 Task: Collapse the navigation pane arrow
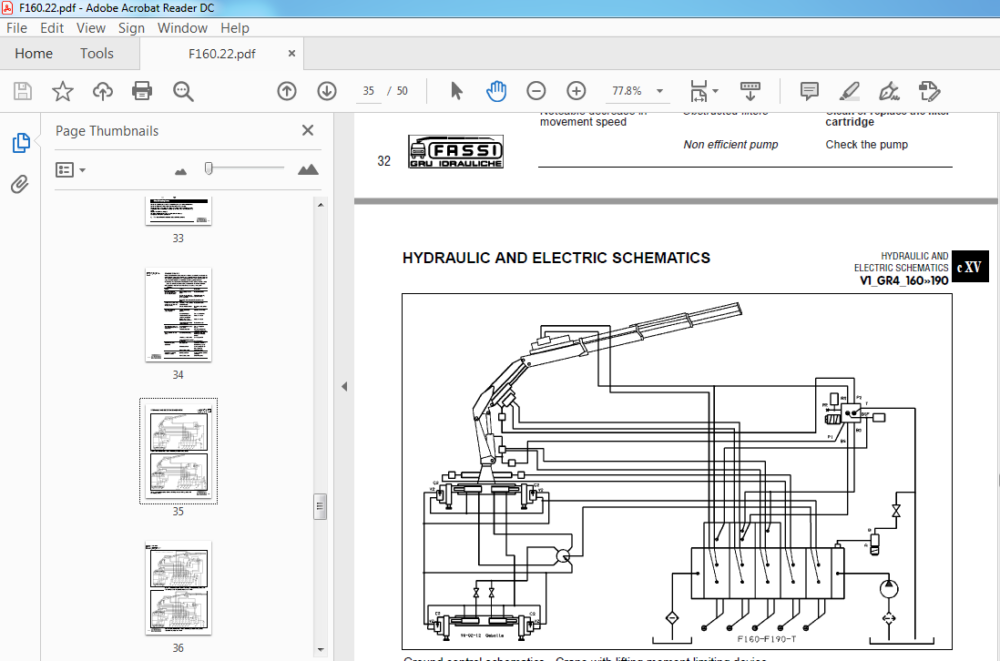coord(344,387)
